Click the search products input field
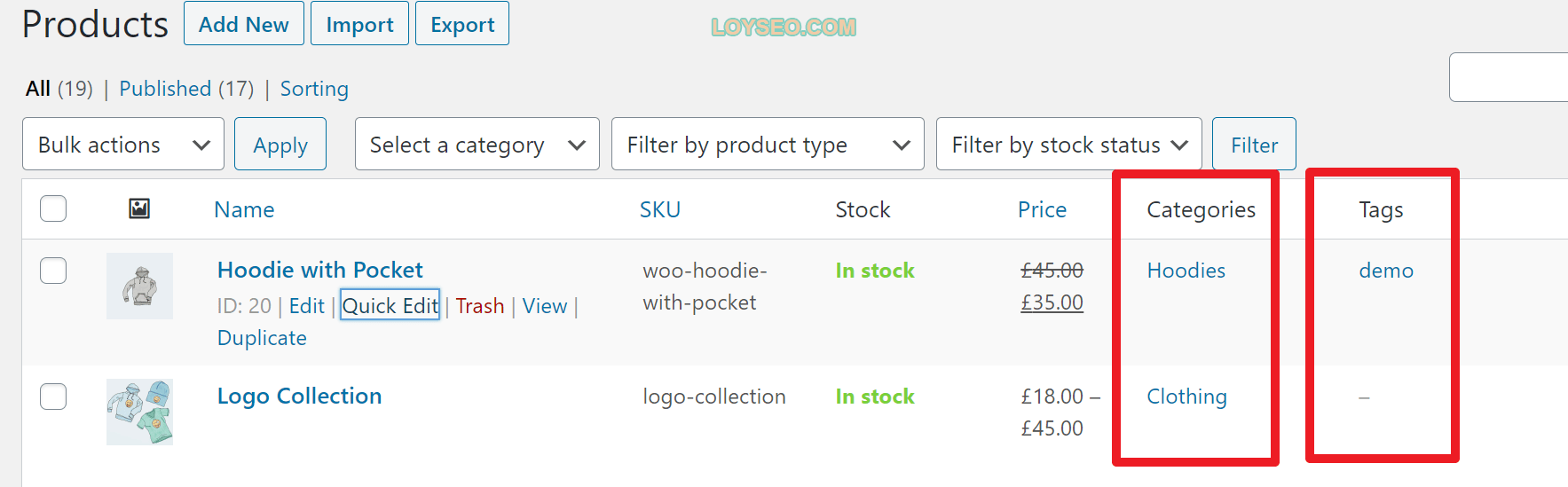This screenshot has width=1568, height=487. pyautogui.click(x=1509, y=77)
